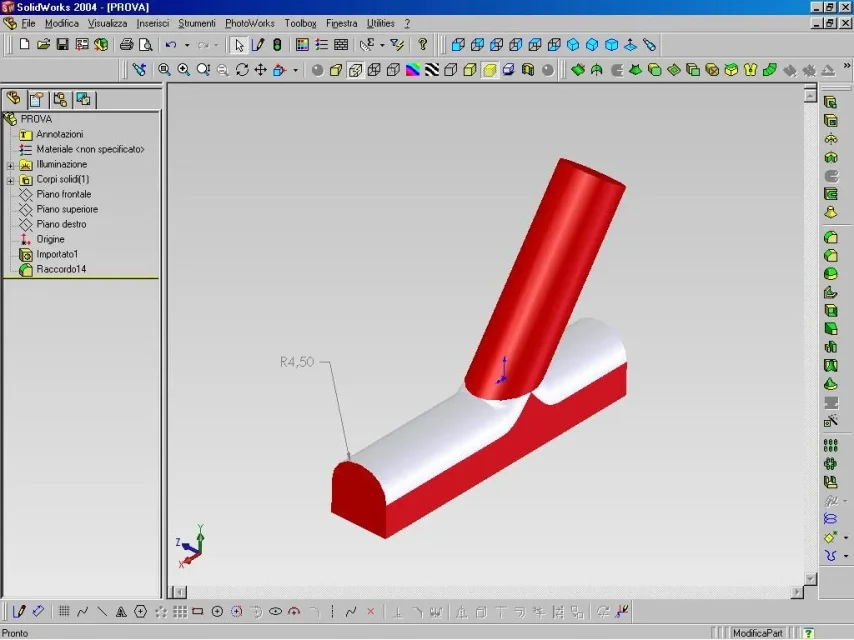Select the Line sketch tool
Viewport: 854px width, 640px height.
coord(102,612)
